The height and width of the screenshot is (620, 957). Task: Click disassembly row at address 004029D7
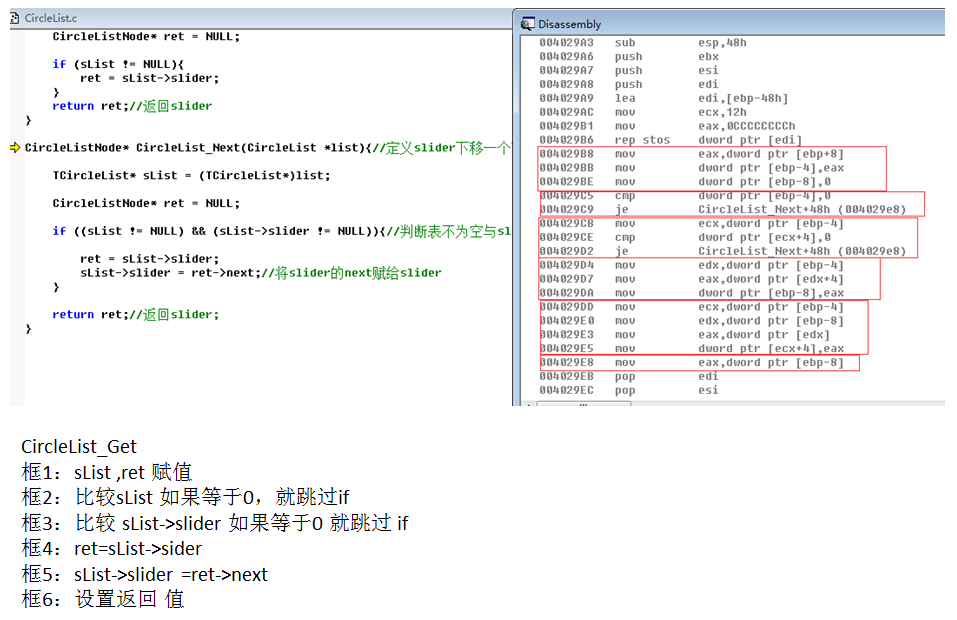(692, 279)
